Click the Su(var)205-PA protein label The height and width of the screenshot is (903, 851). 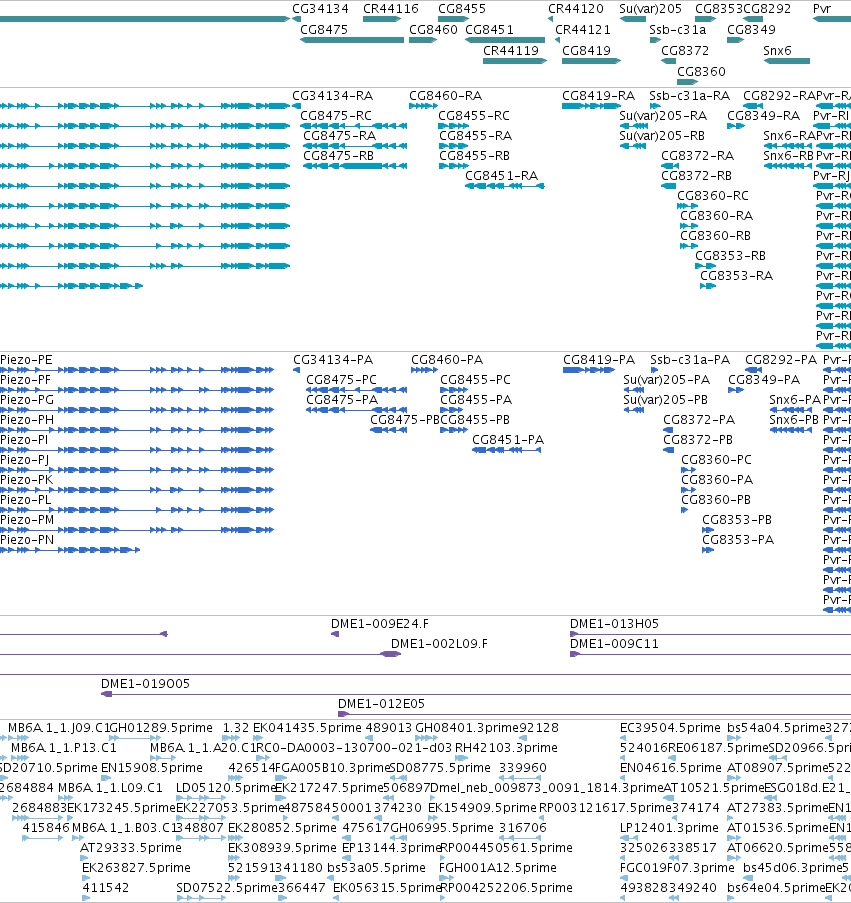point(667,380)
